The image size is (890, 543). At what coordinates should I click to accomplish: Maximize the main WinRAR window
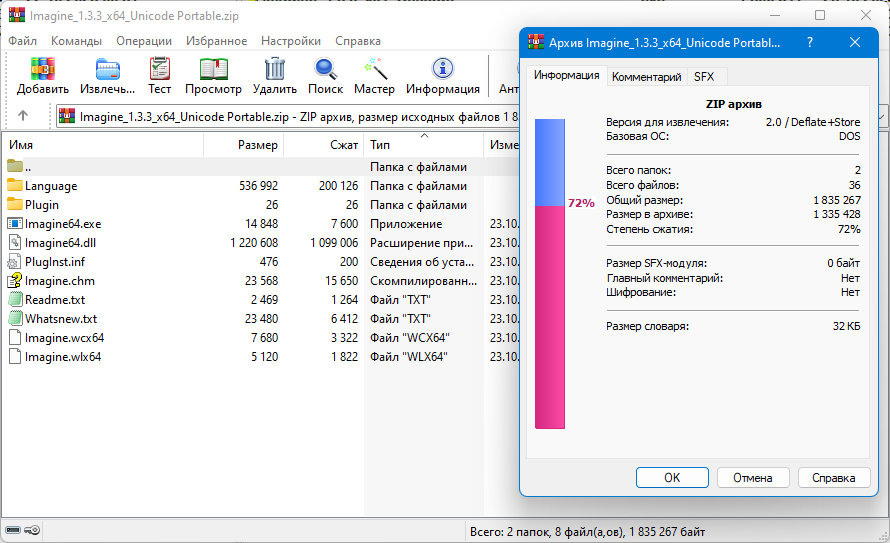click(820, 15)
